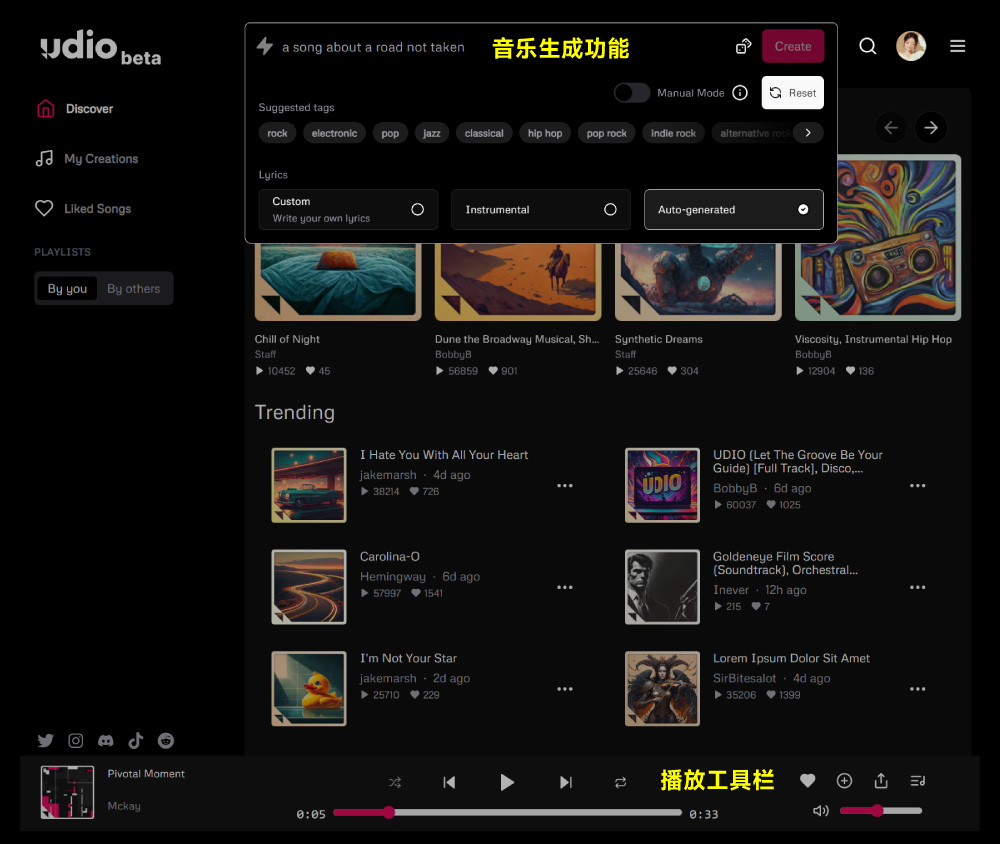Like the playing song with heart icon
Viewport: 1000px width, 844px height.
(807, 780)
